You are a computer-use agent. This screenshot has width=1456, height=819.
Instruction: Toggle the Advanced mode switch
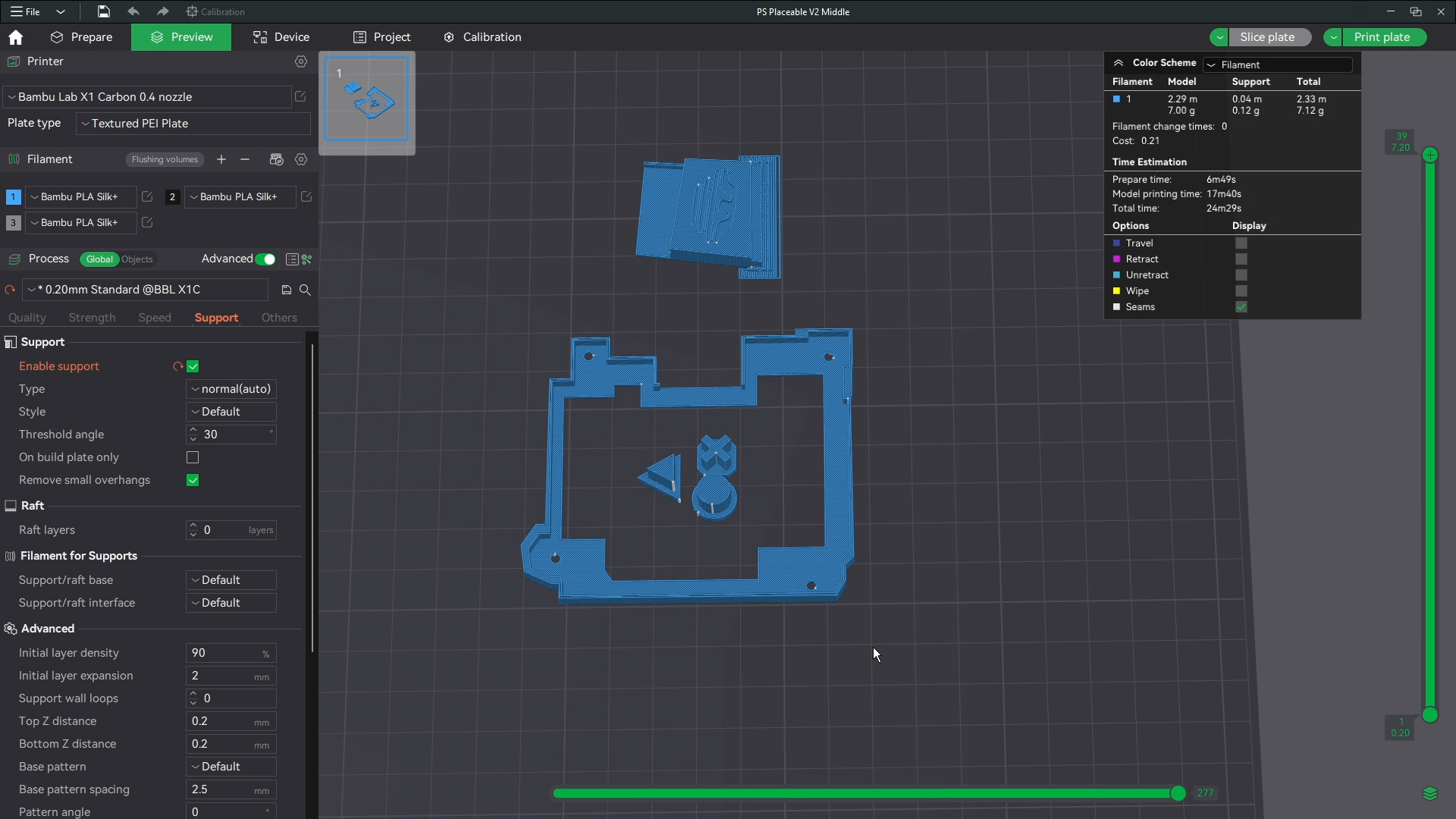[265, 259]
